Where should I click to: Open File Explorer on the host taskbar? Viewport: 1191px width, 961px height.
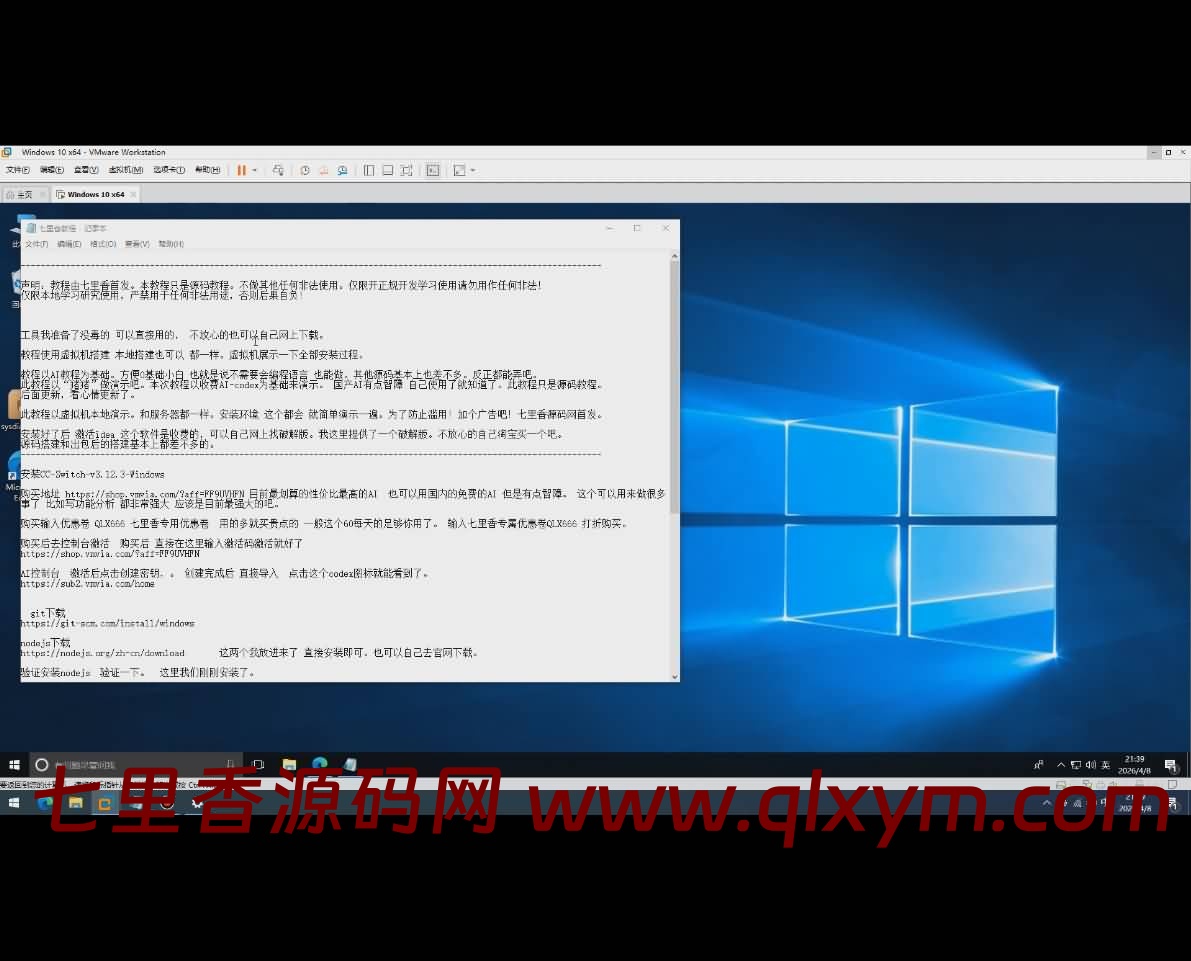75,802
